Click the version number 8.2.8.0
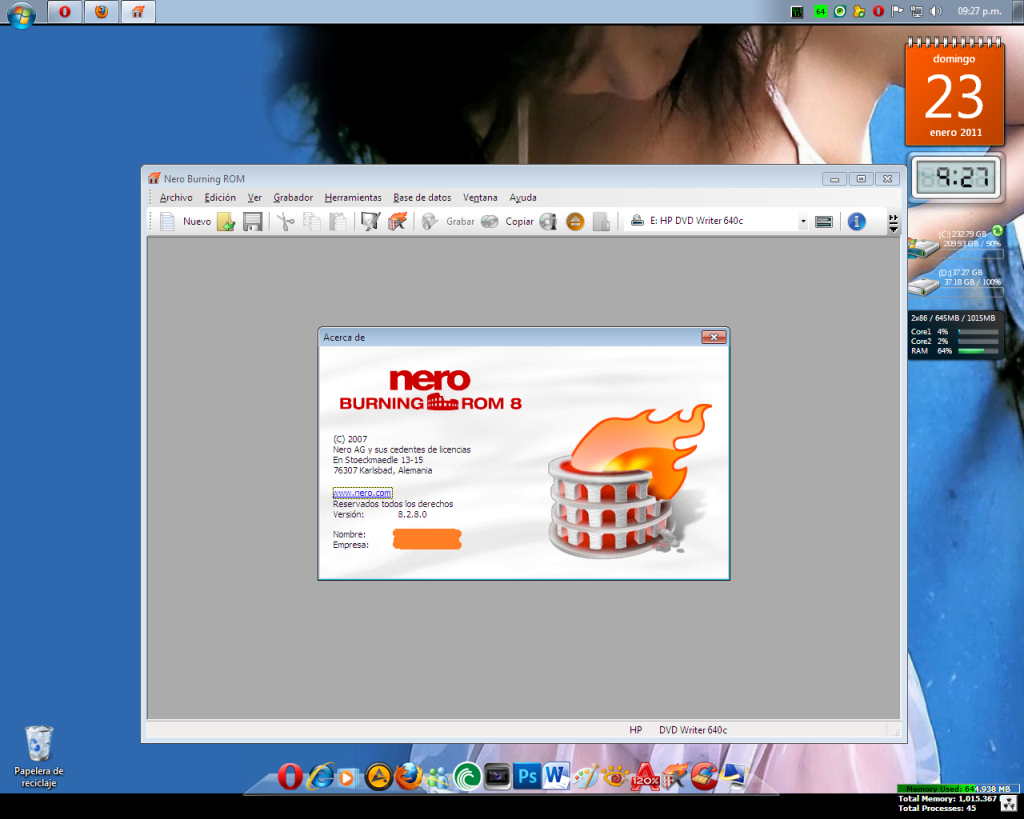Viewport: 1024px width, 819px height. pos(412,515)
